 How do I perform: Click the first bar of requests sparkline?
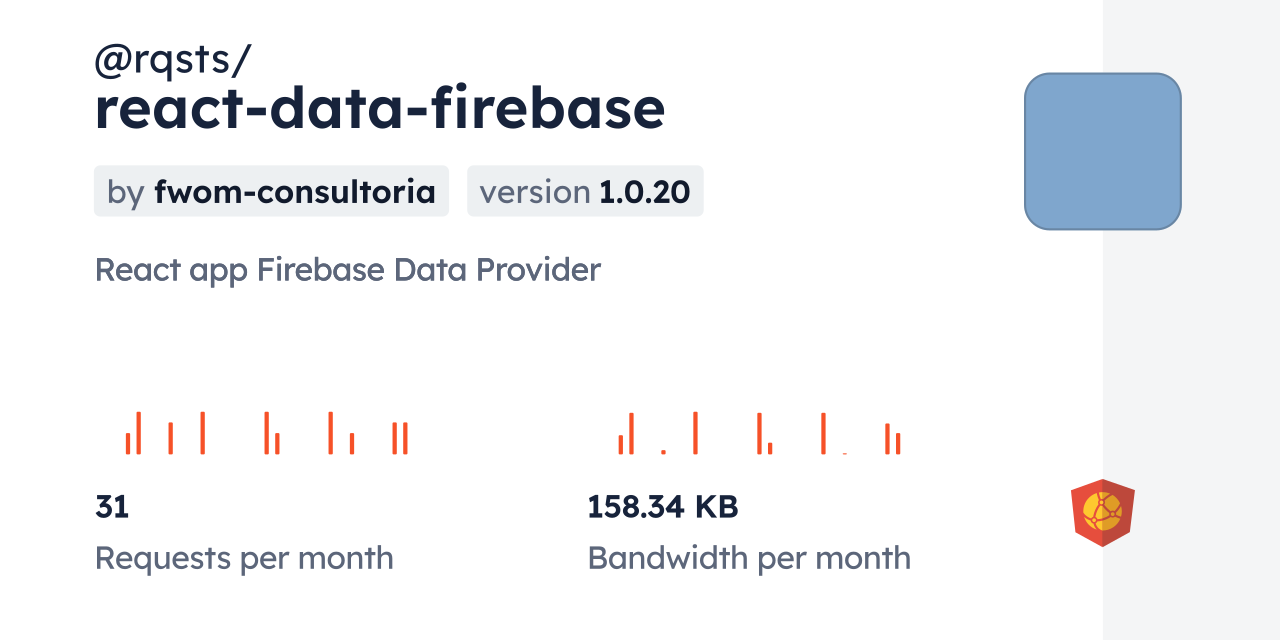(128, 443)
